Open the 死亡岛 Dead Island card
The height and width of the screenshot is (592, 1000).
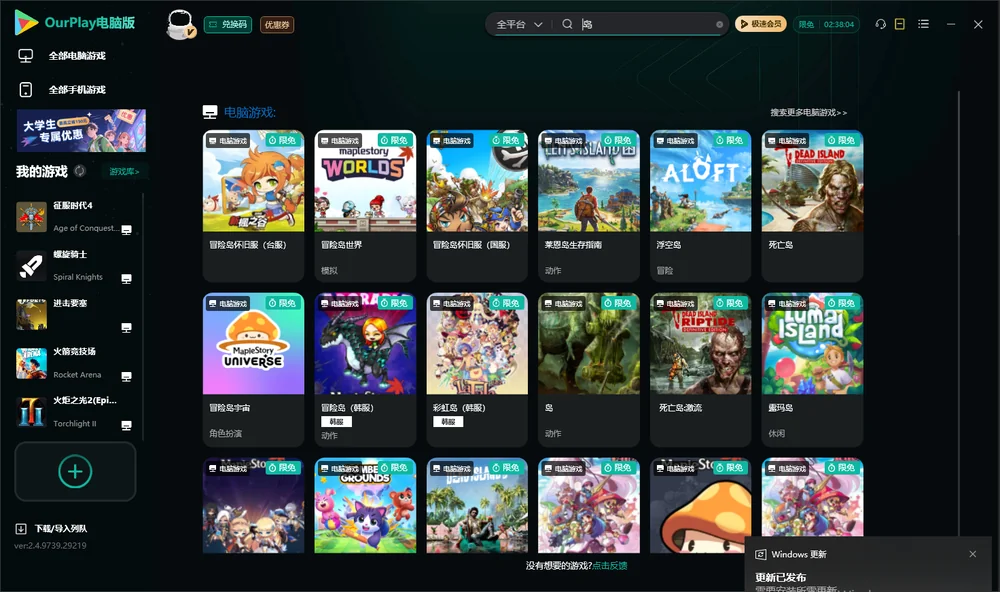point(812,205)
